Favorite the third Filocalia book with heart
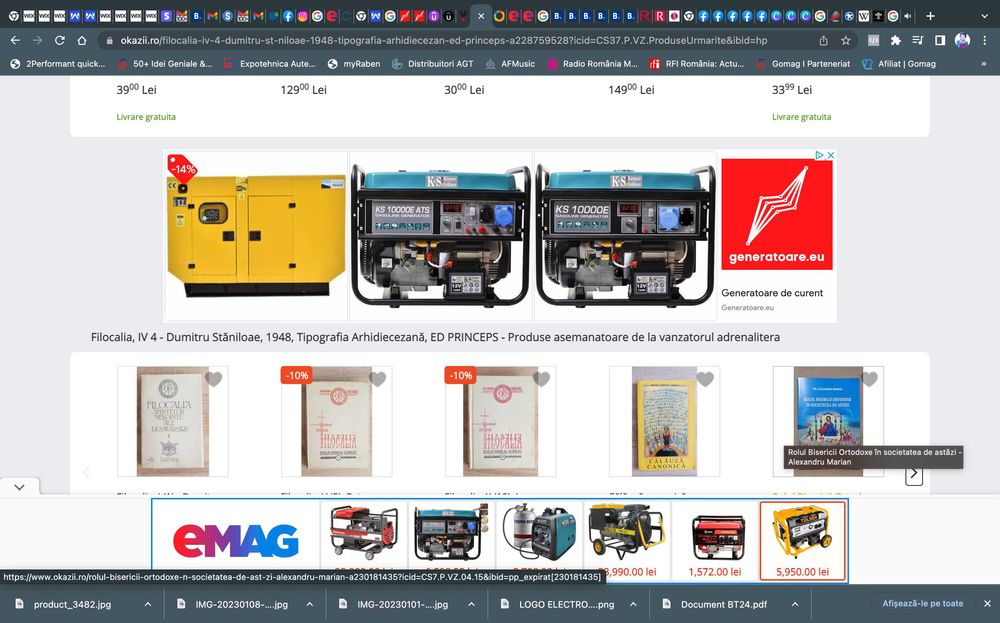This screenshot has height=623, width=1000. (x=541, y=379)
